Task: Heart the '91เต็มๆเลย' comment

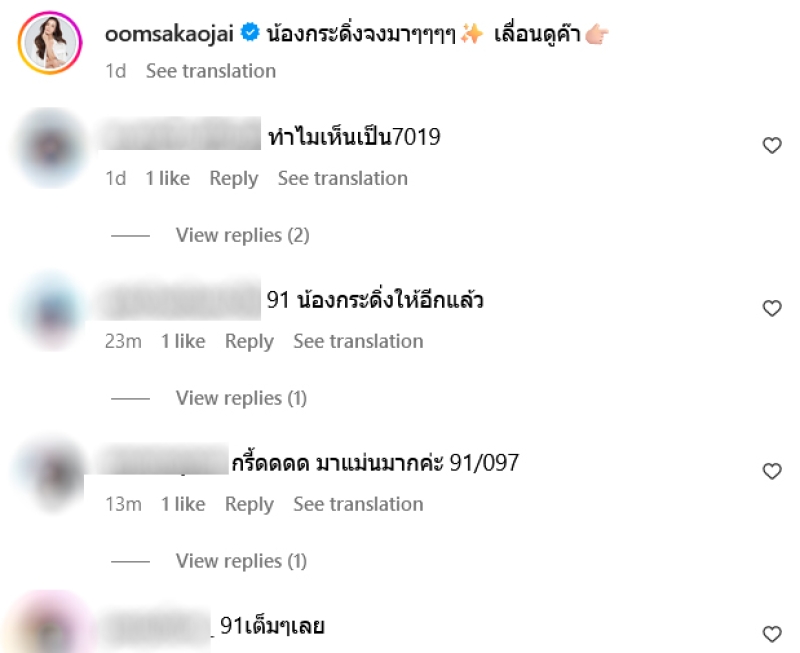Action: 772,634
